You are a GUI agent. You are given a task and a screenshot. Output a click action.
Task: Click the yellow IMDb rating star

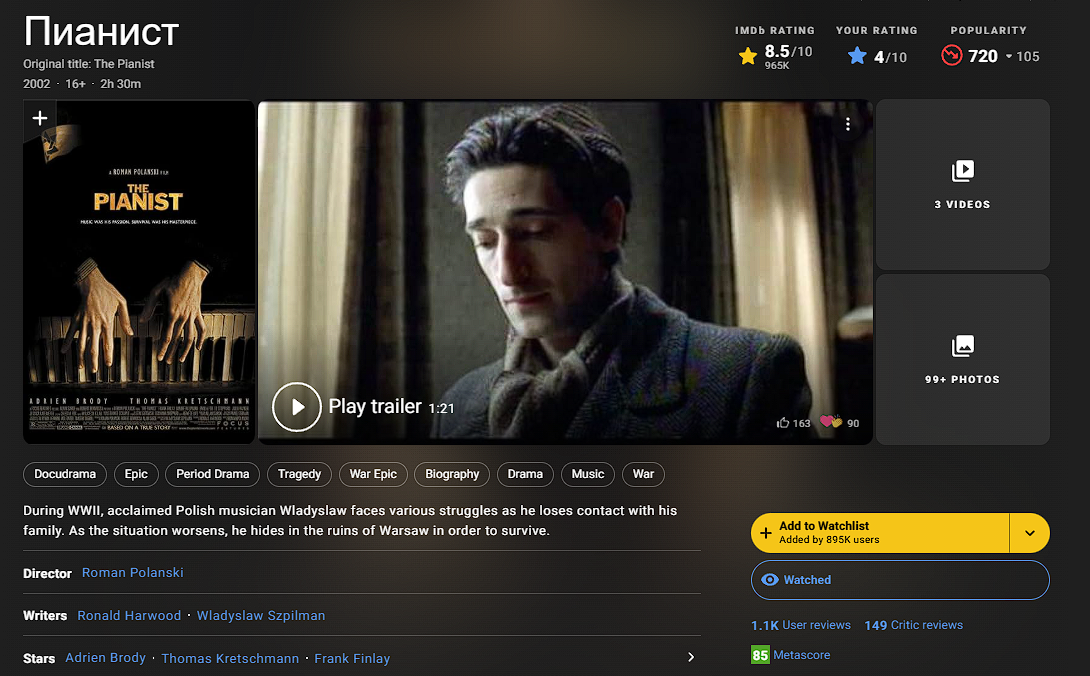[748, 56]
